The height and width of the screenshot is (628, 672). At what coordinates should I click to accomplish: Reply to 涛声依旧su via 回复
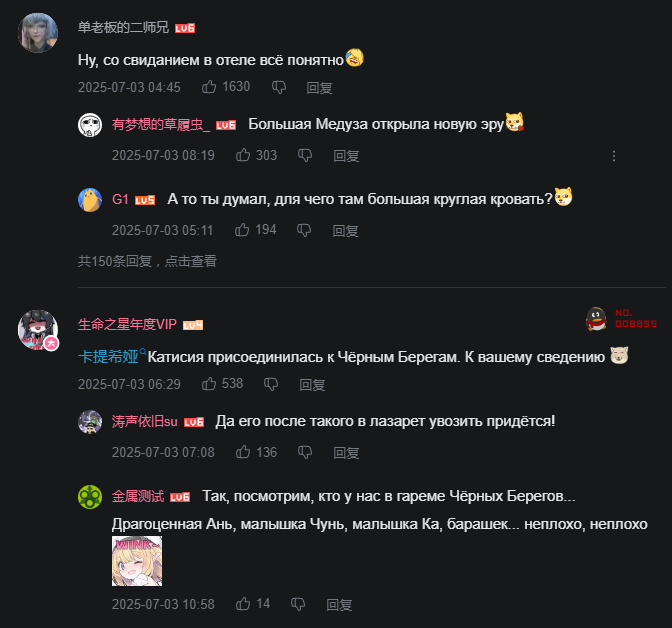click(x=346, y=453)
